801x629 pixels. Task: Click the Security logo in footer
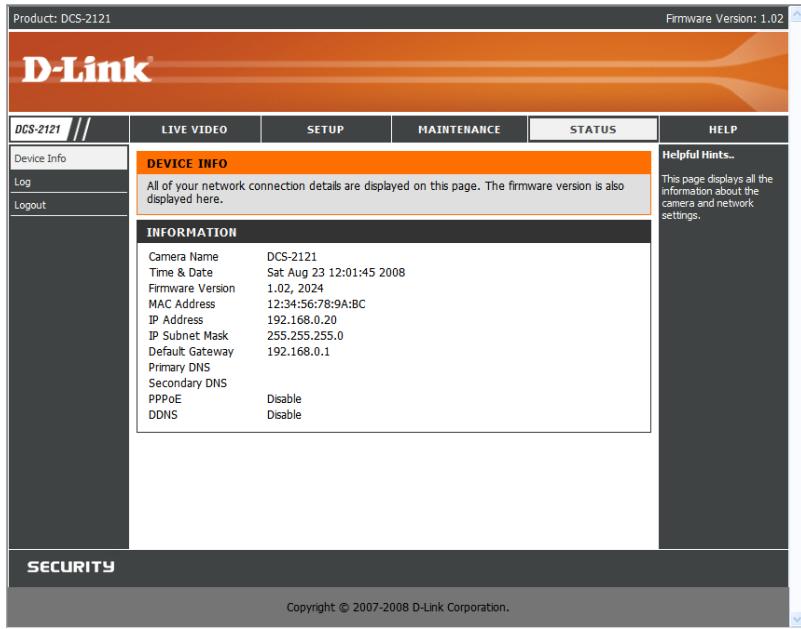pos(70,567)
